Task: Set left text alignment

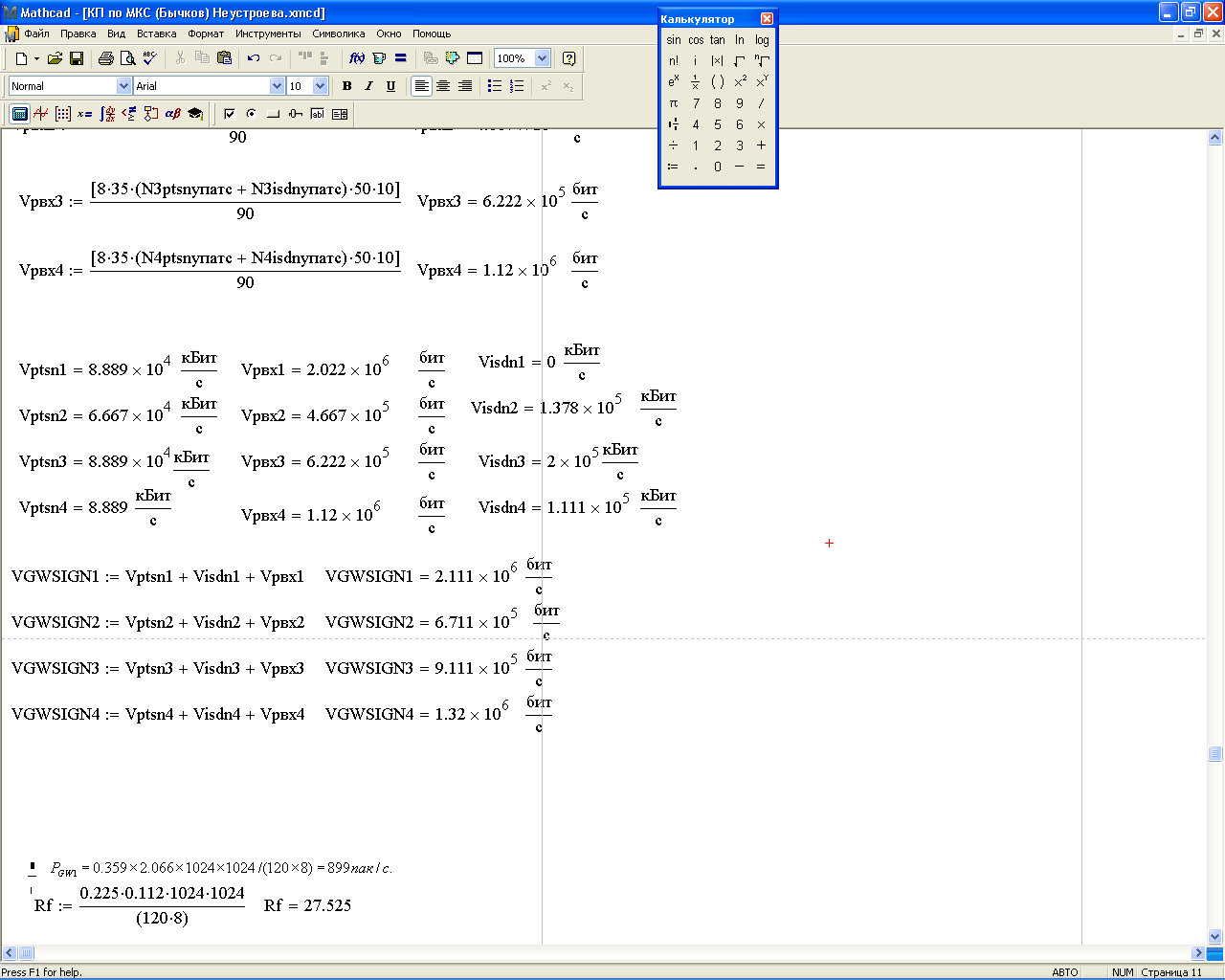Action: click(421, 86)
